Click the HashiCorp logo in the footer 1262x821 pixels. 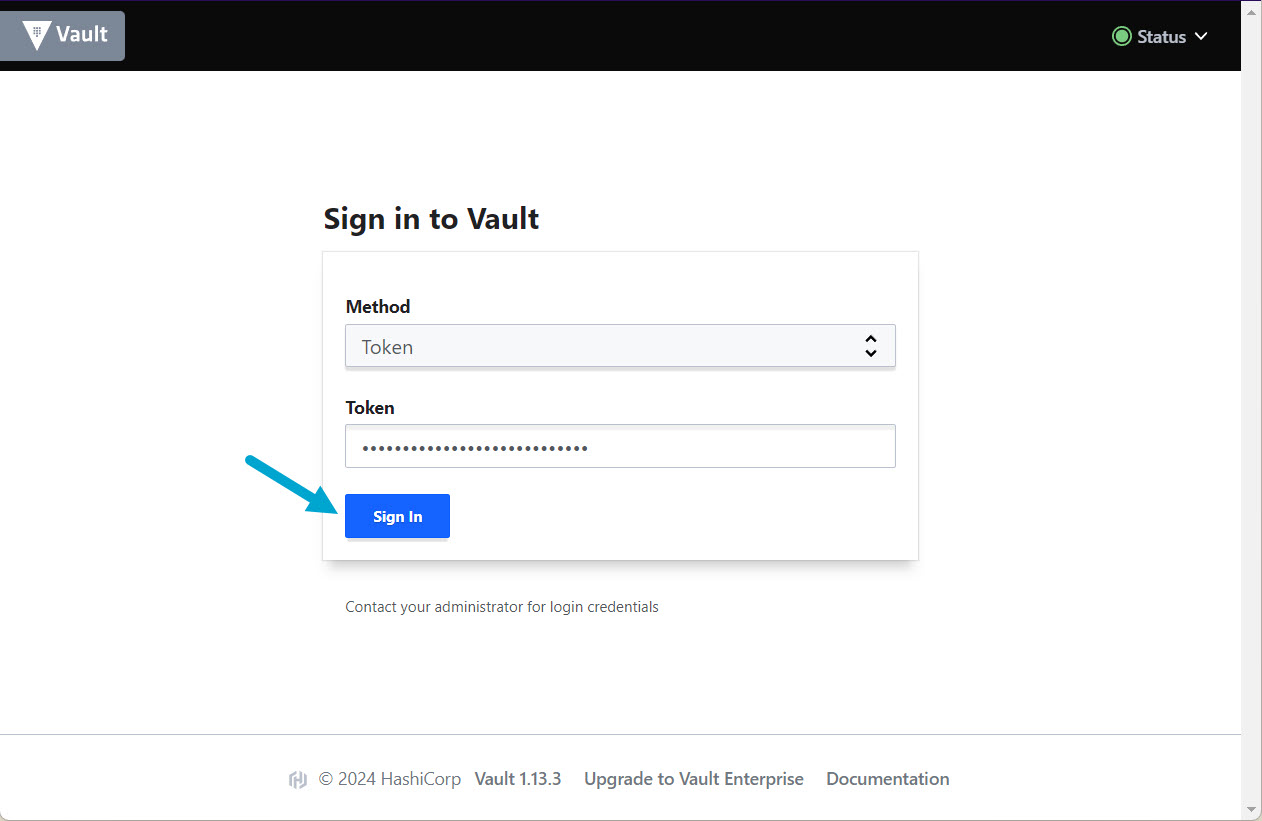[x=298, y=778]
